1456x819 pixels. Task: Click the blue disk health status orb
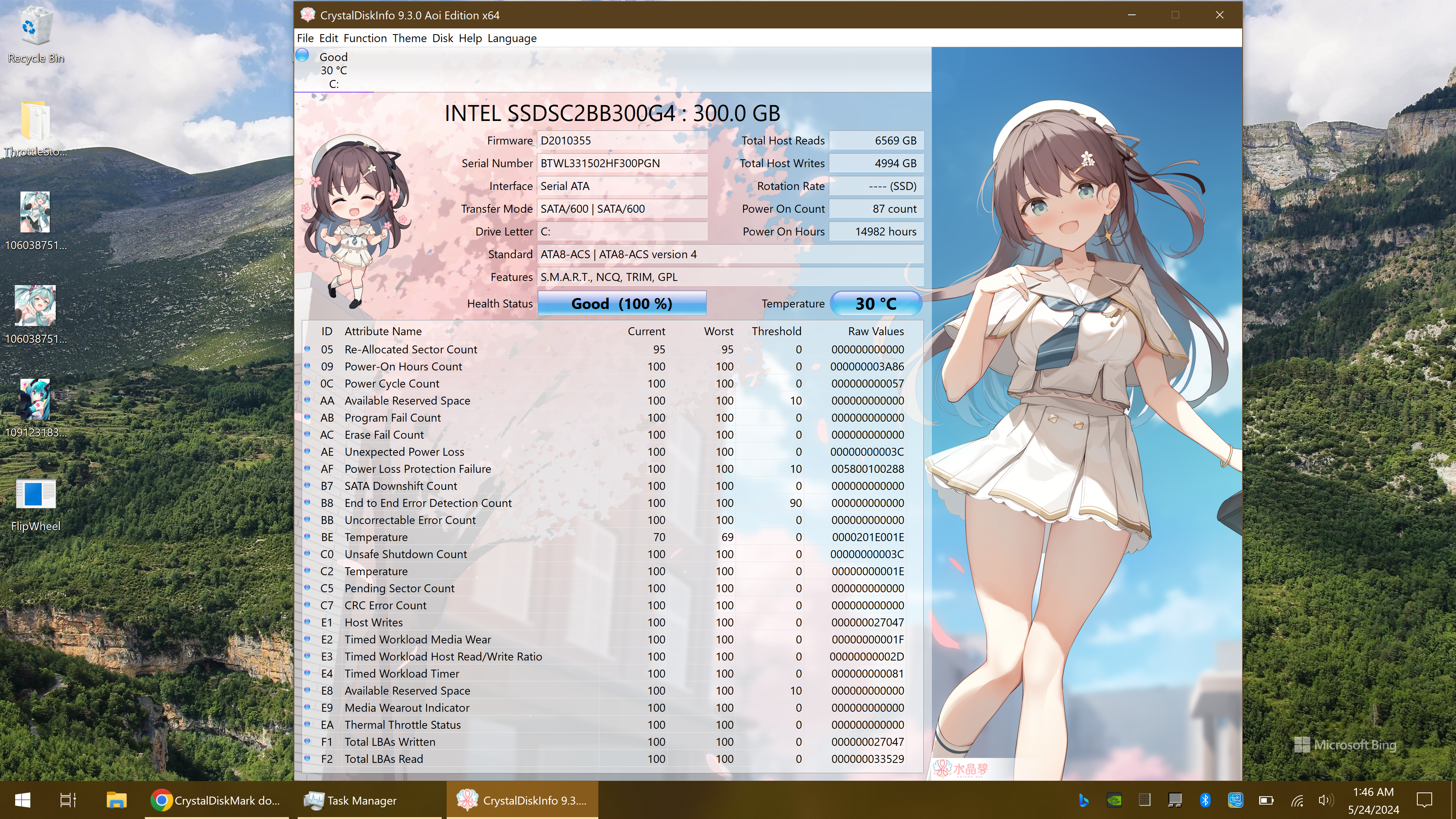pyautogui.click(x=303, y=55)
